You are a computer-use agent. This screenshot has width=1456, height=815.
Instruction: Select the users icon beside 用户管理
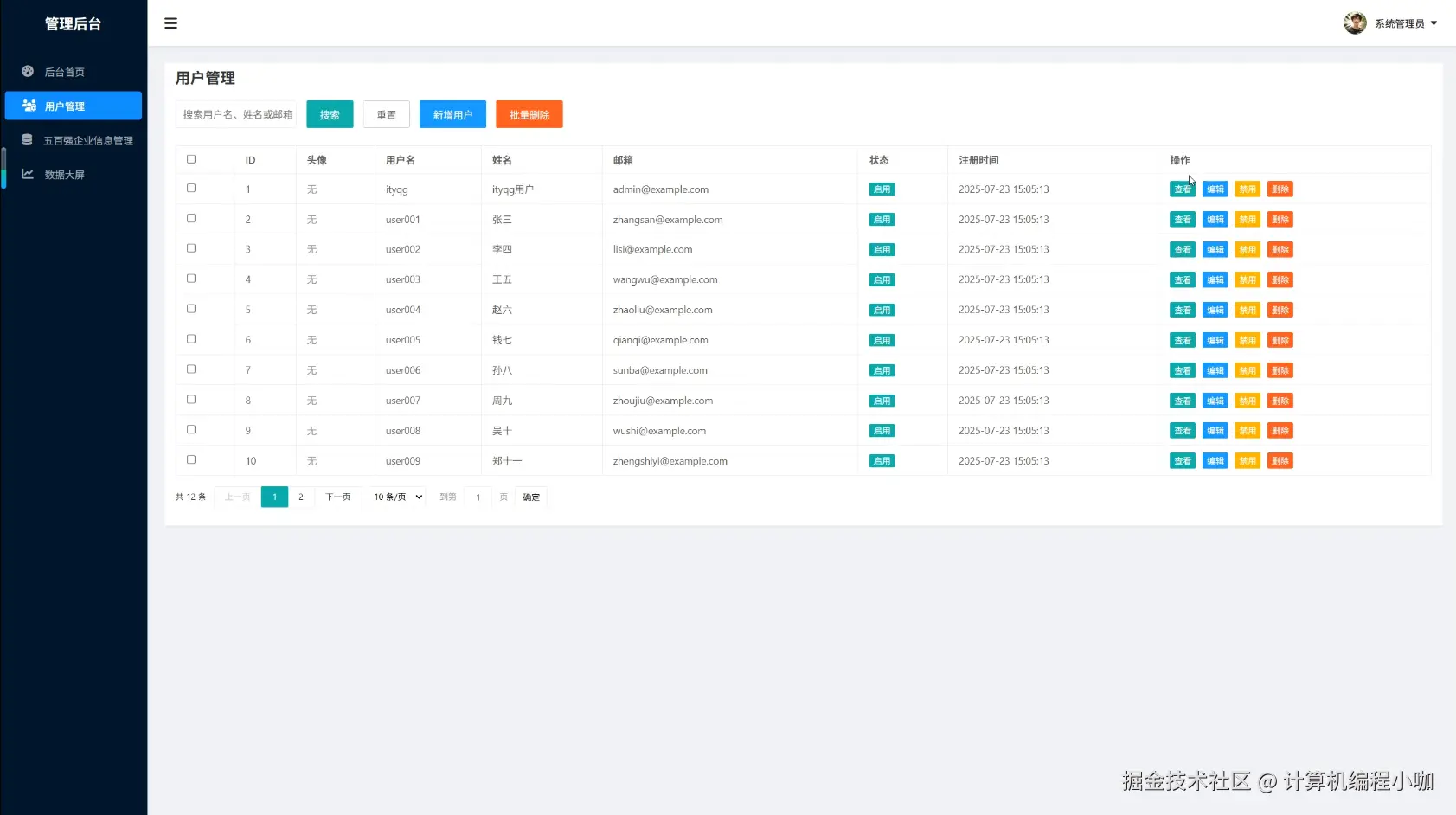29,106
